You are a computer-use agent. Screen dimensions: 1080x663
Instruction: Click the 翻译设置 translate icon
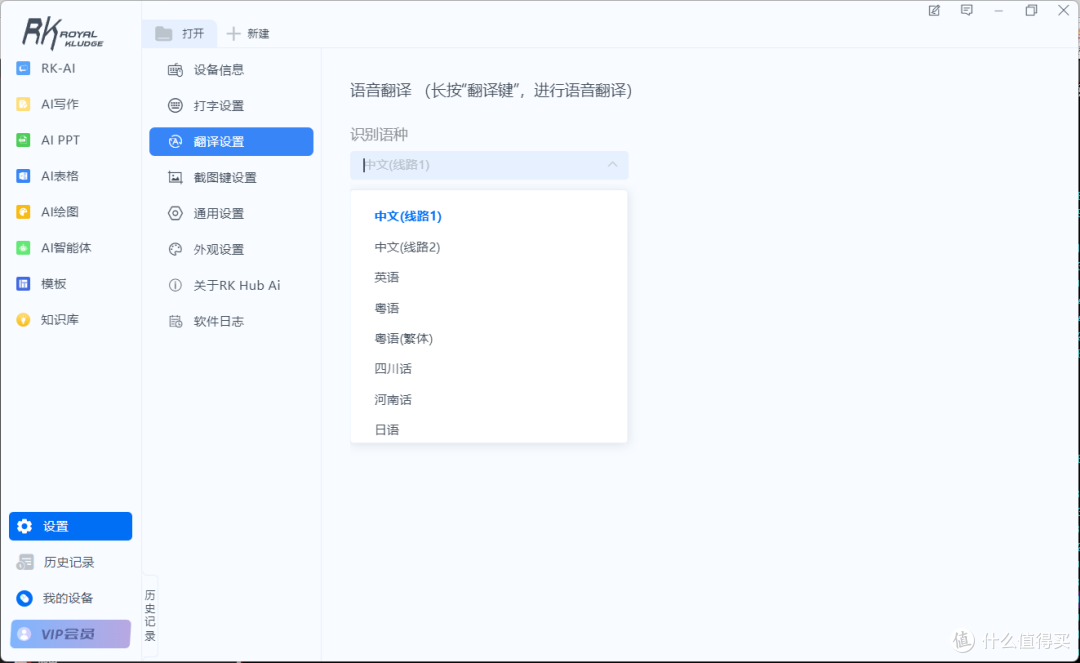176,141
